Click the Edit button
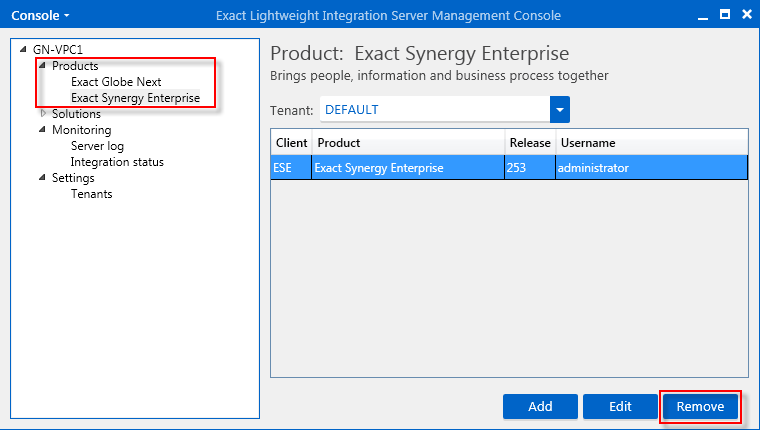The height and width of the screenshot is (430, 760). pos(620,406)
